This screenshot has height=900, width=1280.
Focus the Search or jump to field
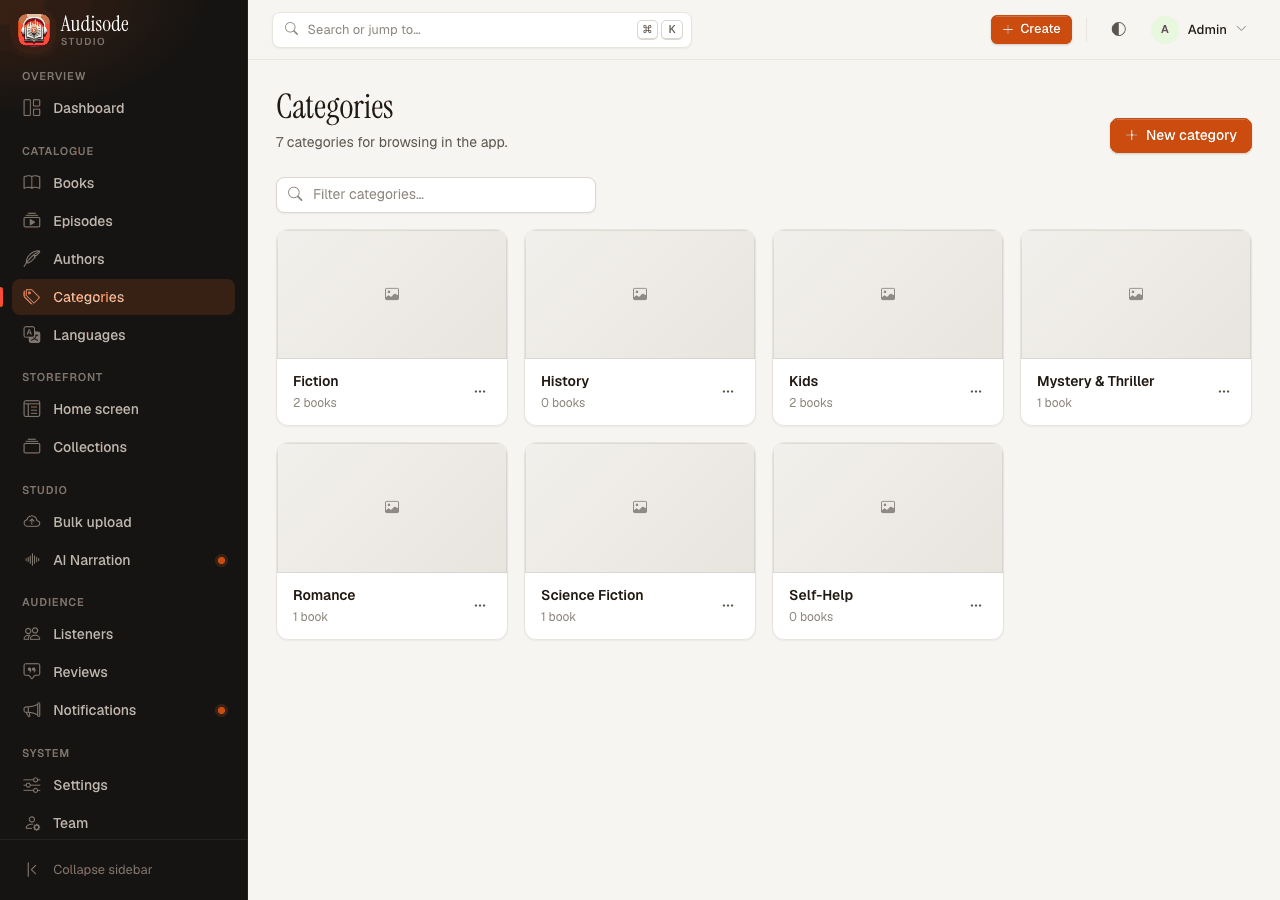(482, 29)
